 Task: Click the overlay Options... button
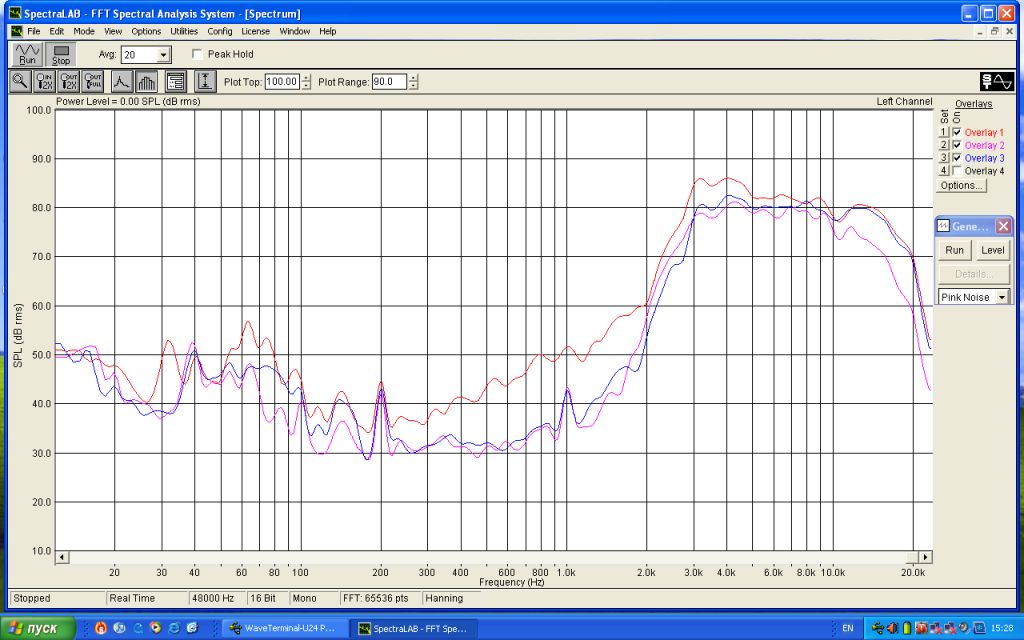(961, 186)
